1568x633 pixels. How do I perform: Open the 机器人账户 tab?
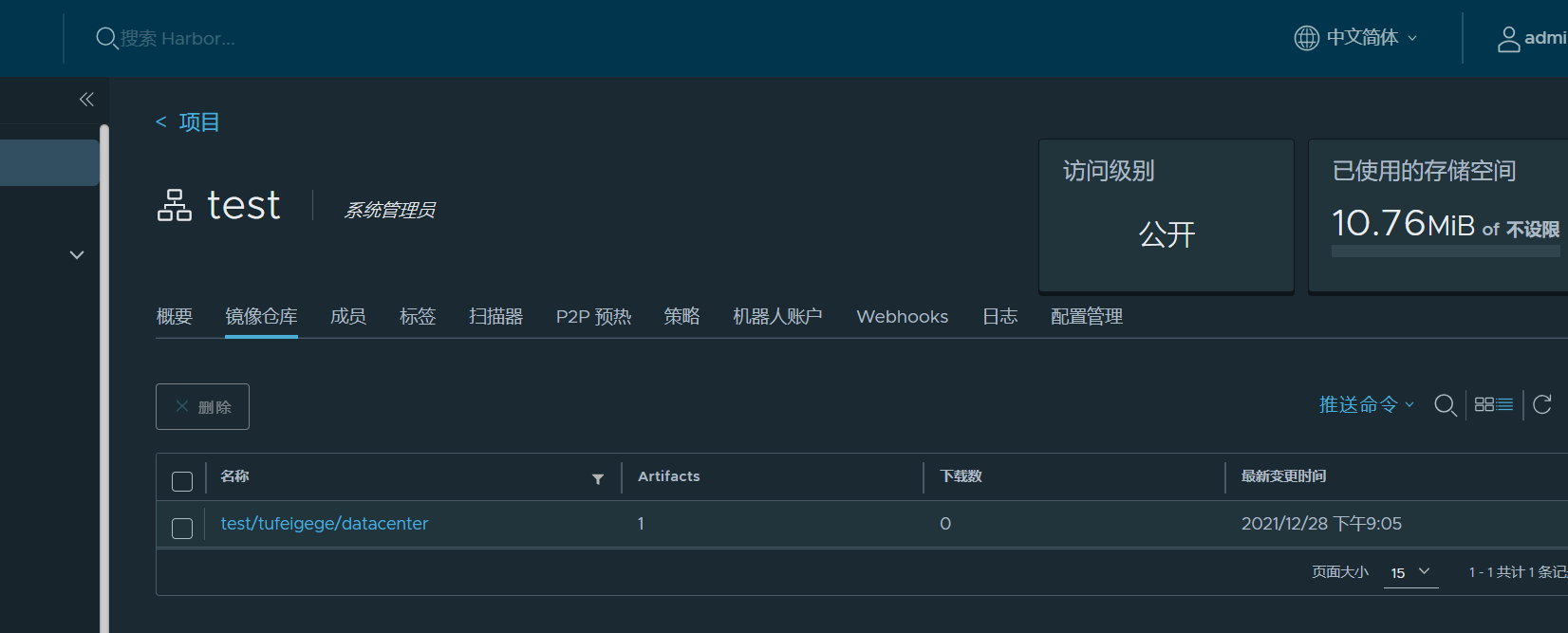tap(777, 316)
